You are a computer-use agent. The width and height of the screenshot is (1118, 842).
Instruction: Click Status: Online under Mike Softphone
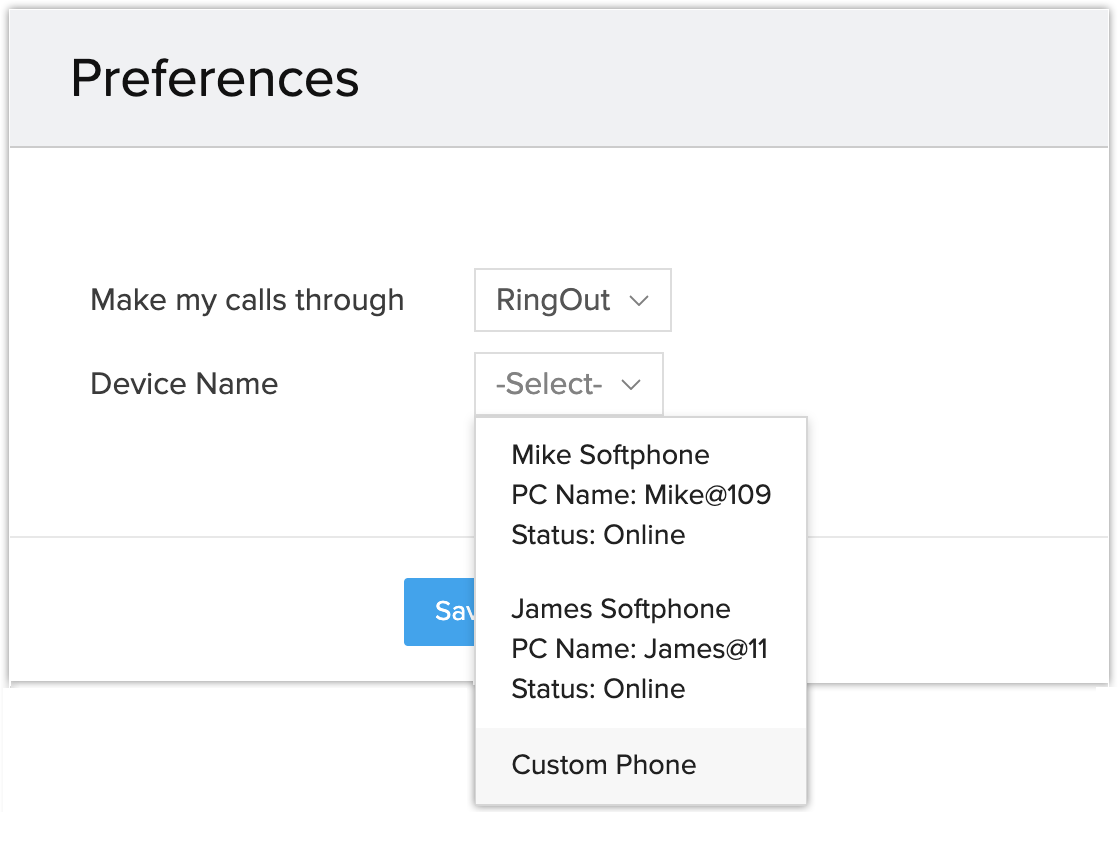[x=598, y=535]
